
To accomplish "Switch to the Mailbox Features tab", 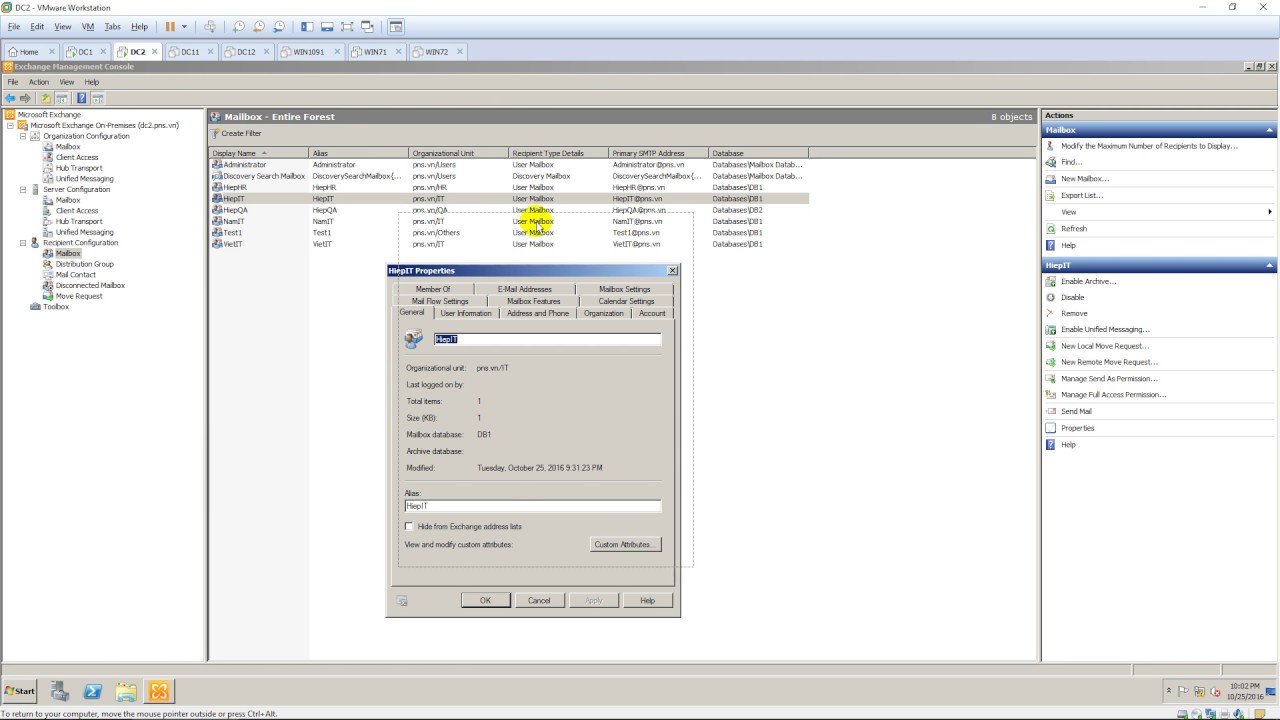I will (534, 301).
